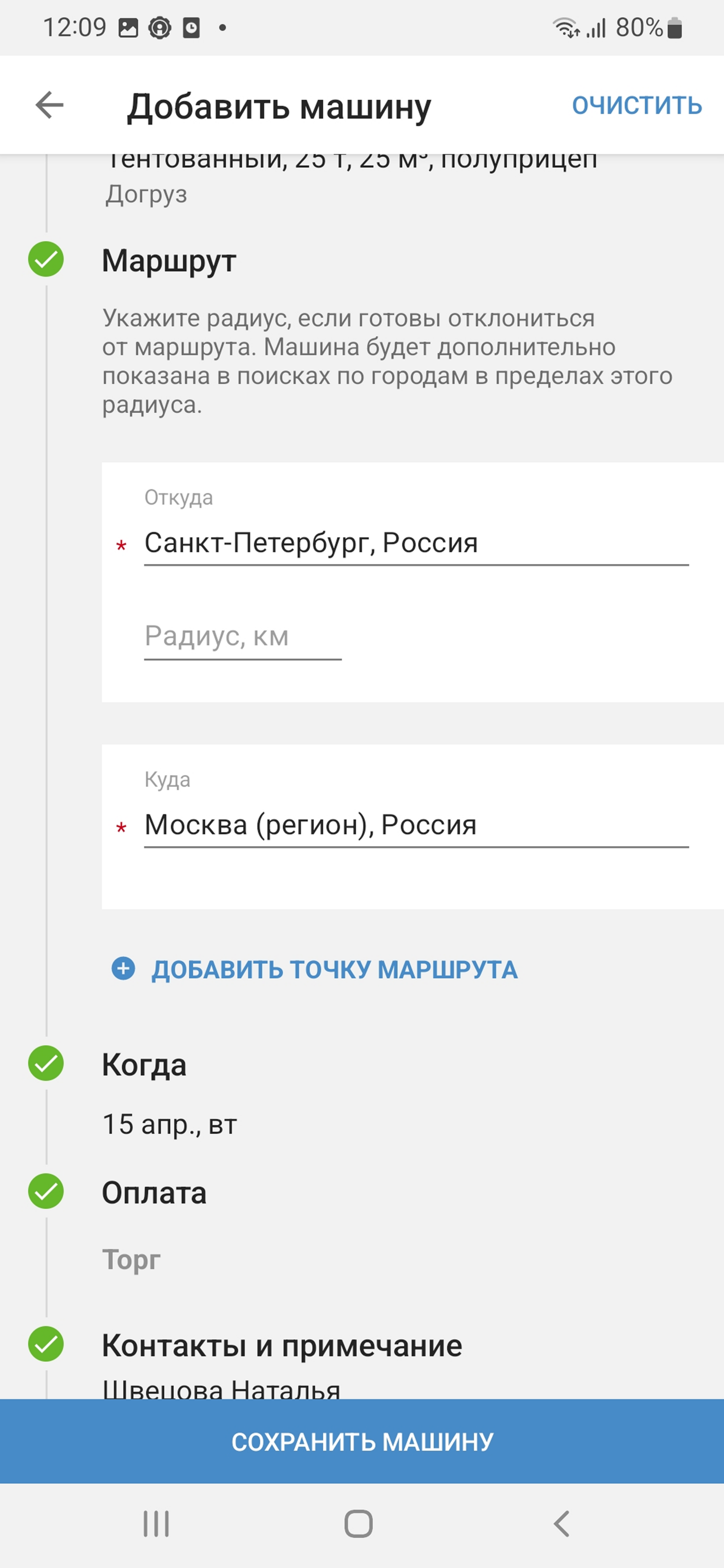Screen dimensions: 724x1568
Task: Tap green checkmark beside Контакты и примечание
Action: coord(46,1344)
